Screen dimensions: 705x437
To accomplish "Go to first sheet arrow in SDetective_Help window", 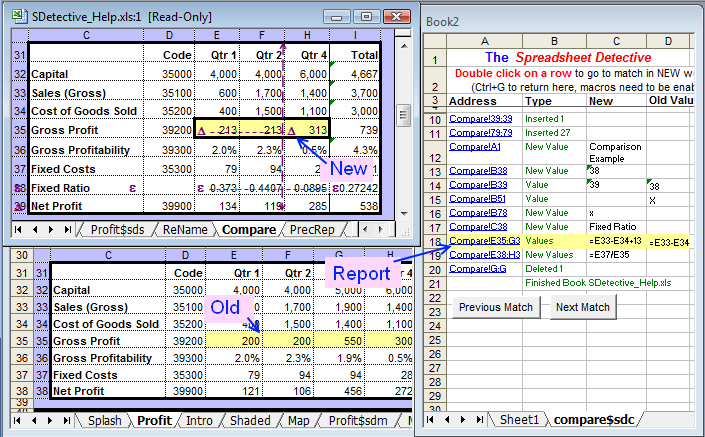I will click(18, 230).
